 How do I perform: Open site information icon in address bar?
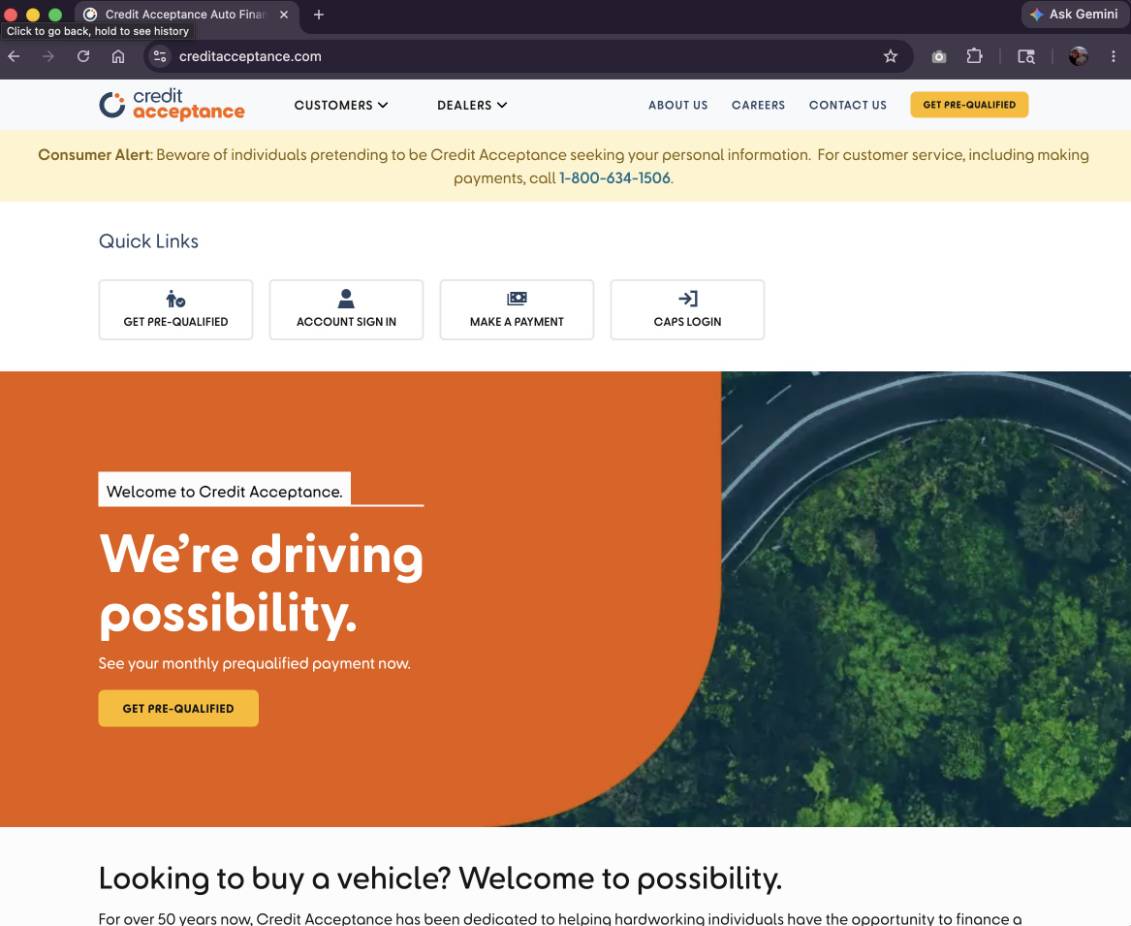160,56
